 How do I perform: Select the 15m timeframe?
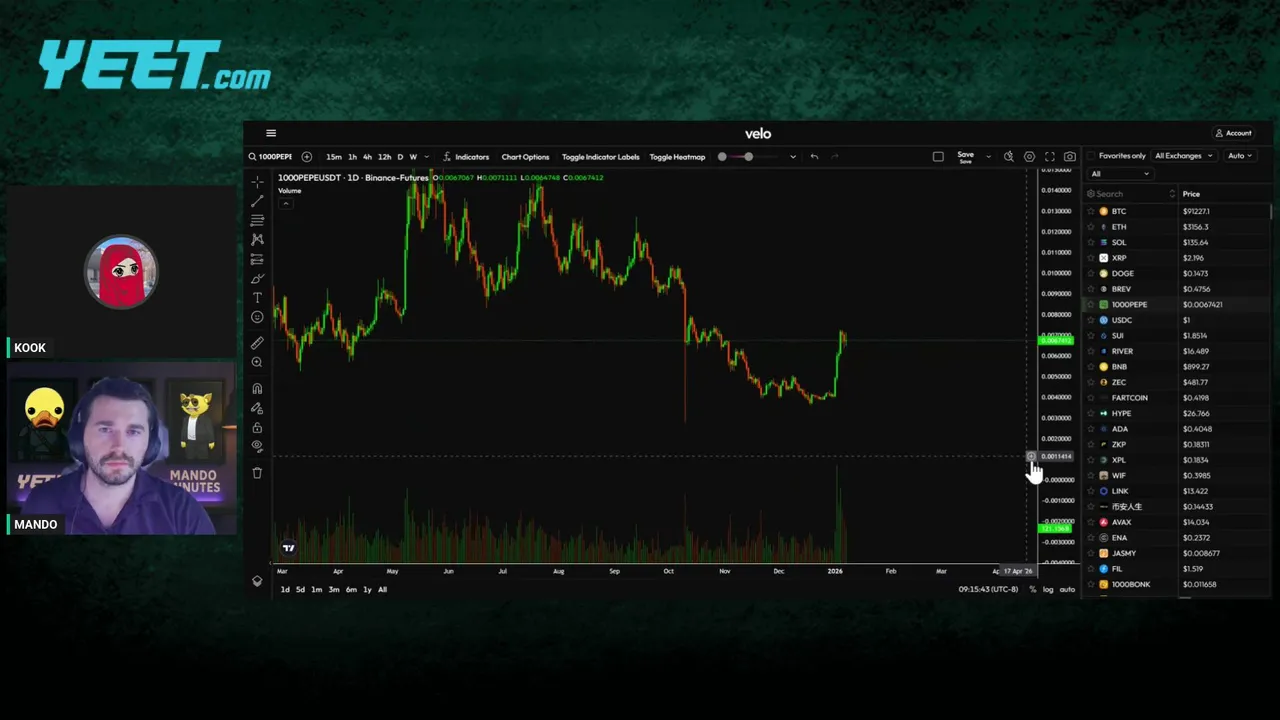pos(334,157)
